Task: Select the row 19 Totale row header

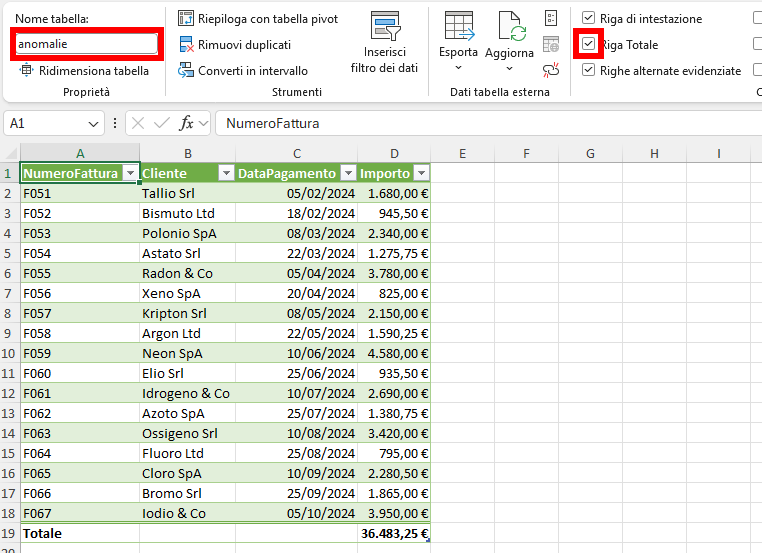Action: click(x=9, y=534)
